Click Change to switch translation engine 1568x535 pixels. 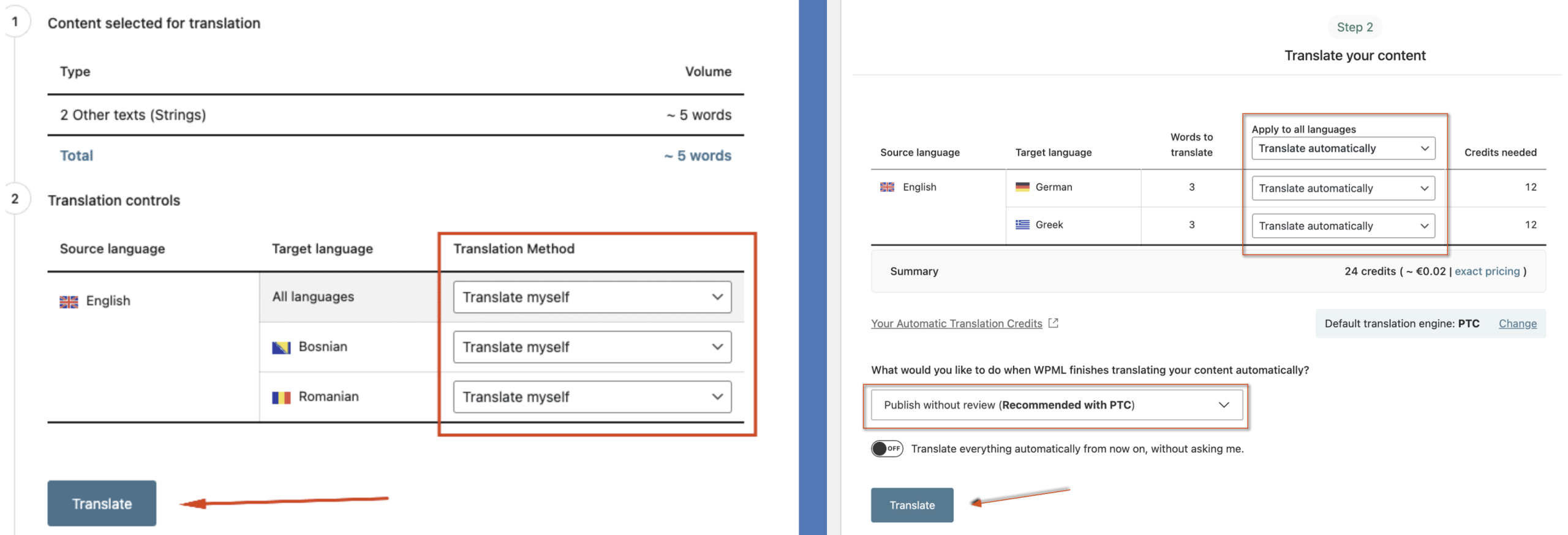(x=1517, y=324)
